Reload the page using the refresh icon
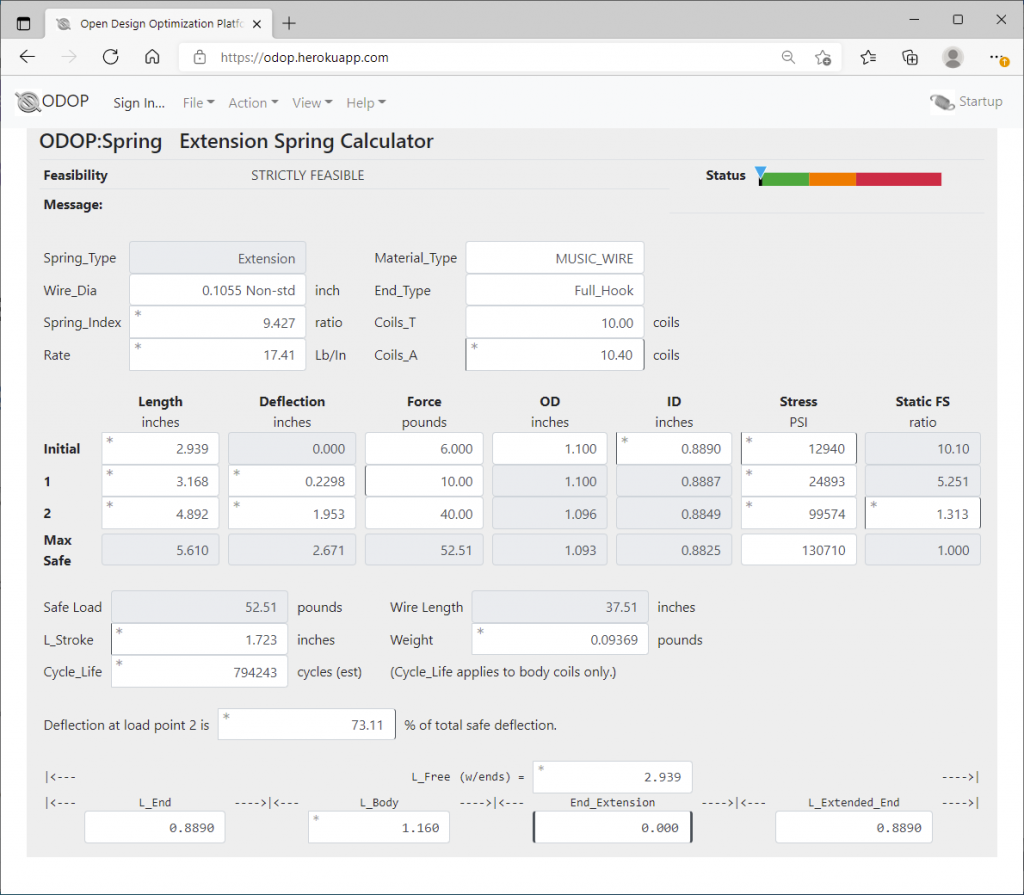 110,57
